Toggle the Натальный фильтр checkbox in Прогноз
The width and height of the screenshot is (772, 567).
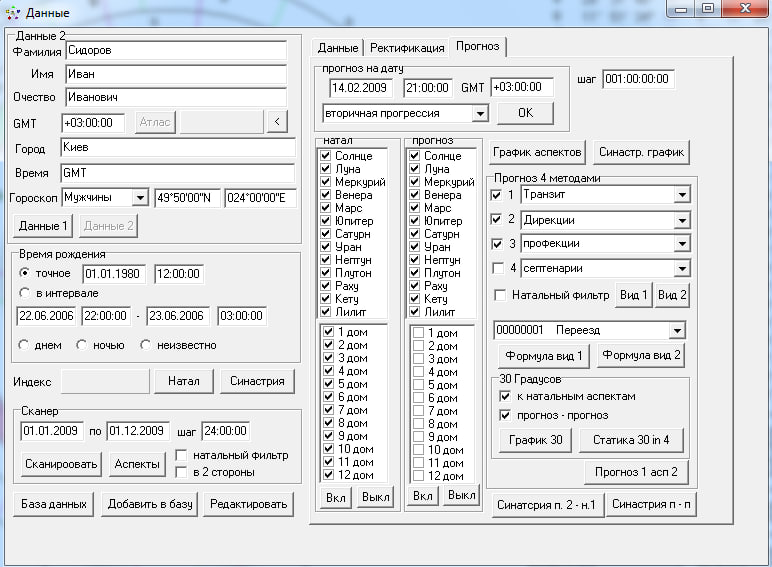click(x=500, y=295)
